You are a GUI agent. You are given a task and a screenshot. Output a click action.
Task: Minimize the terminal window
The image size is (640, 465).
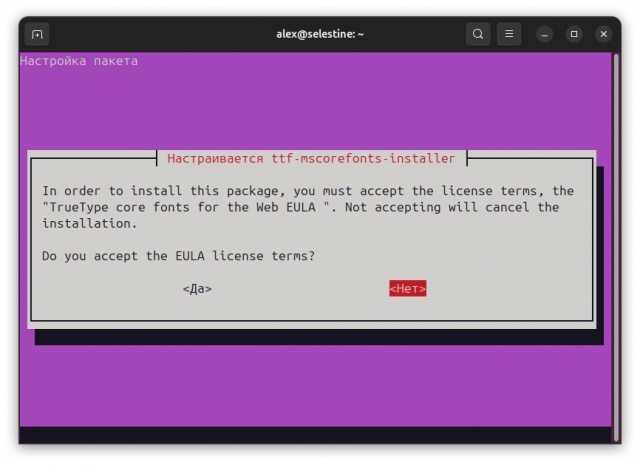(x=544, y=34)
